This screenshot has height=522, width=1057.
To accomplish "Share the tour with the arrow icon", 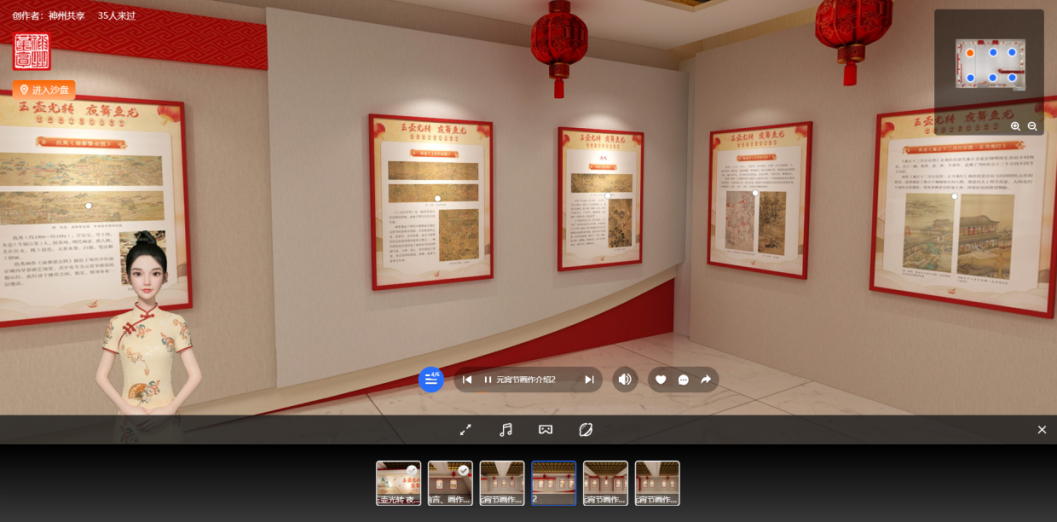I will [706, 380].
